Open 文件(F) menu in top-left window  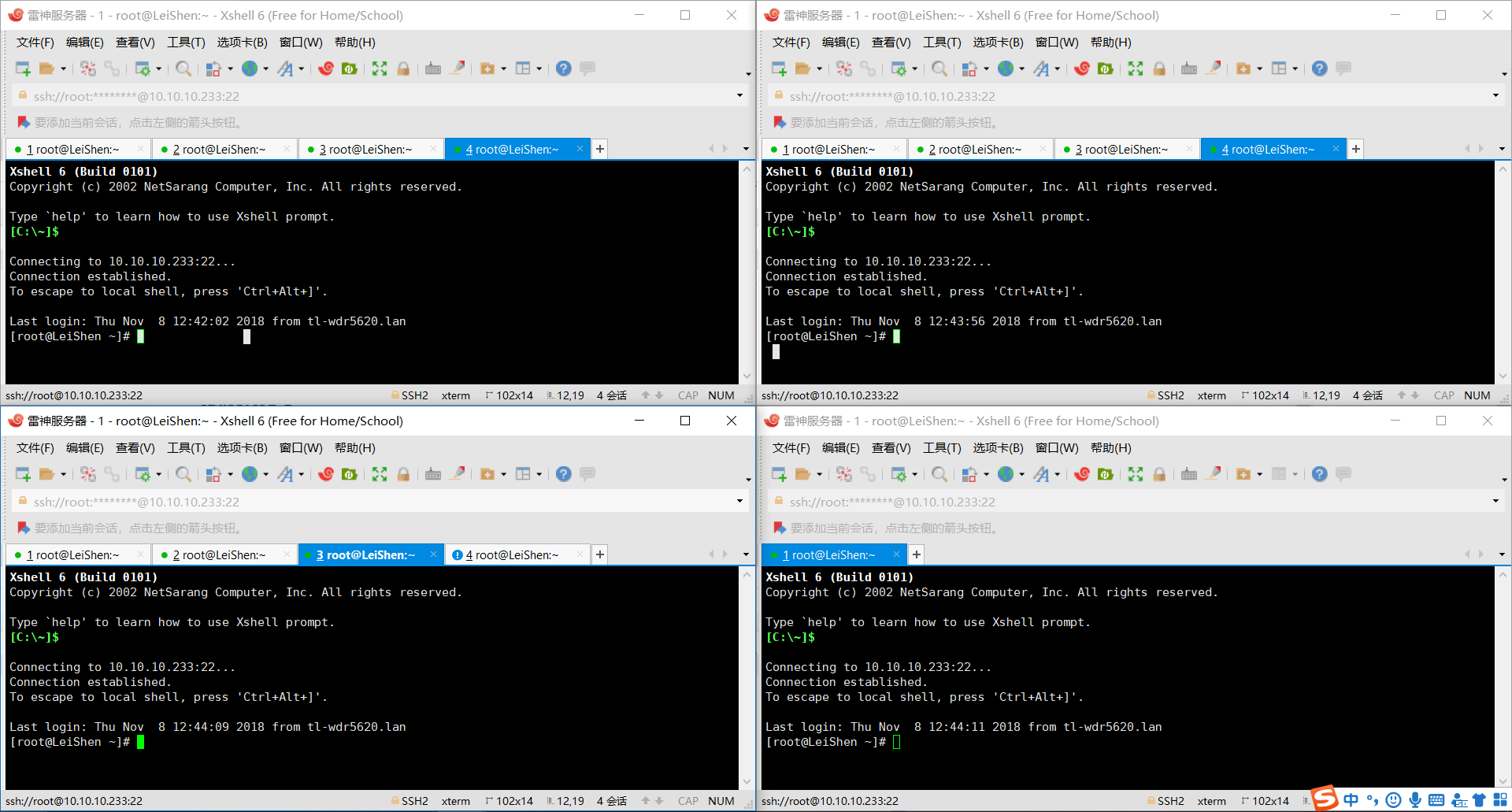tap(35, 43)
